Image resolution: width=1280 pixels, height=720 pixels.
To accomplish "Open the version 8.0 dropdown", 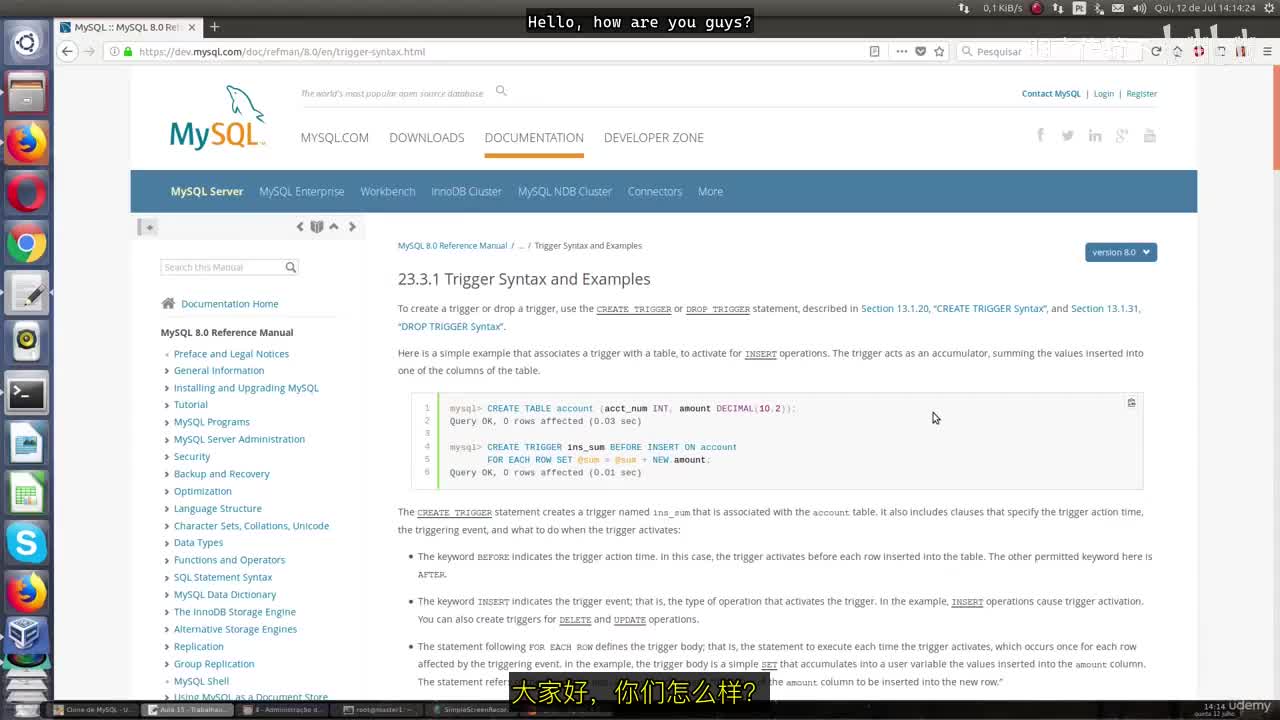I will pos(1121,252).
